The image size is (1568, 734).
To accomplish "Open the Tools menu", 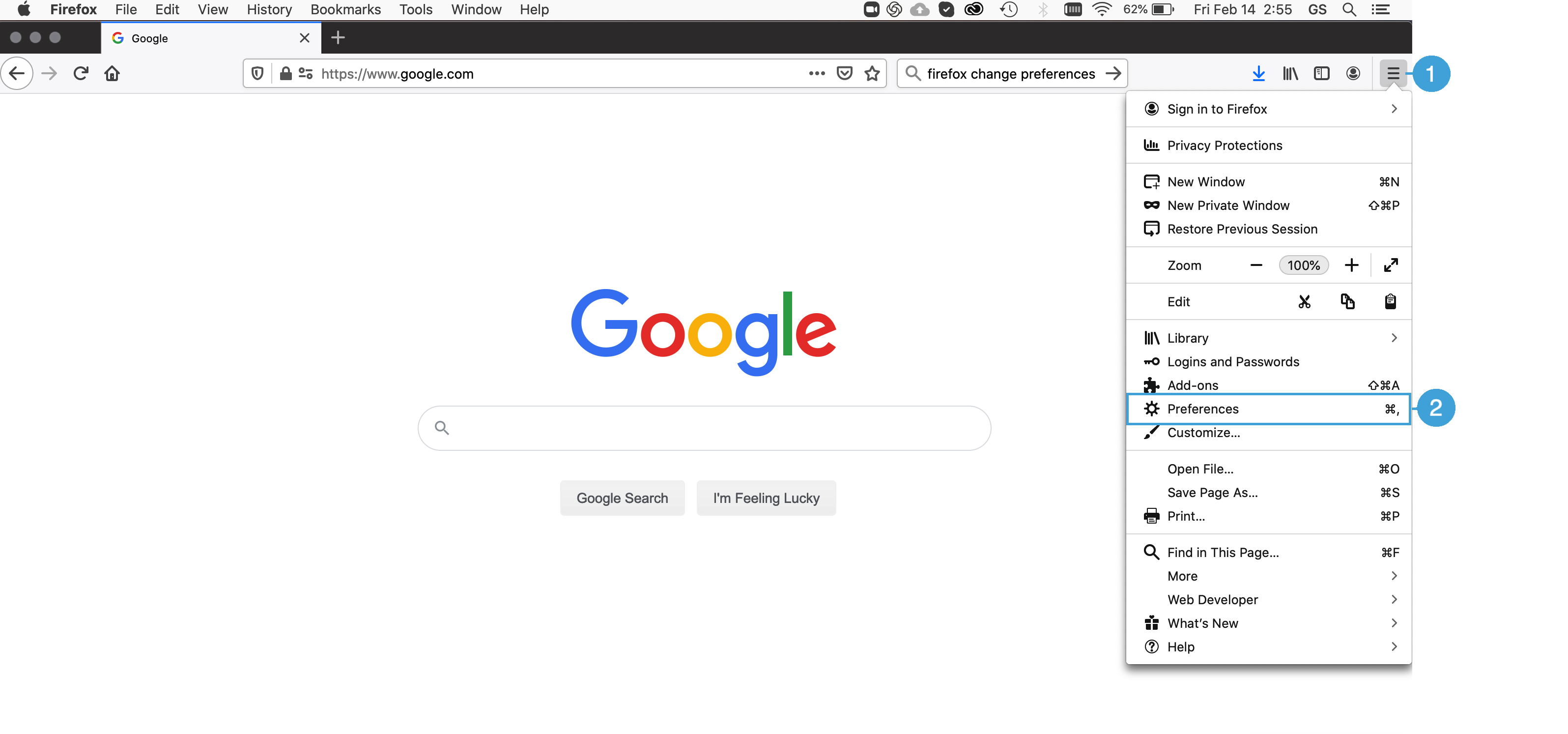I will 416,9.
